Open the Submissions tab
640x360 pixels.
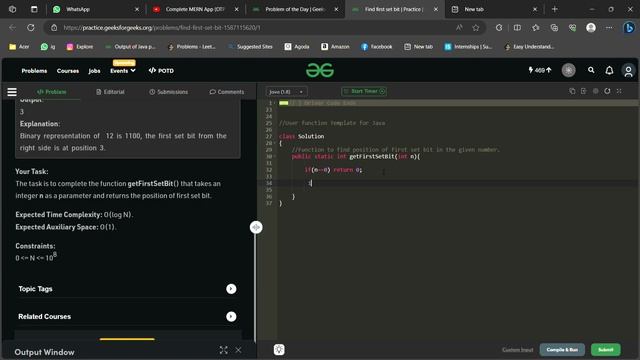169,92
